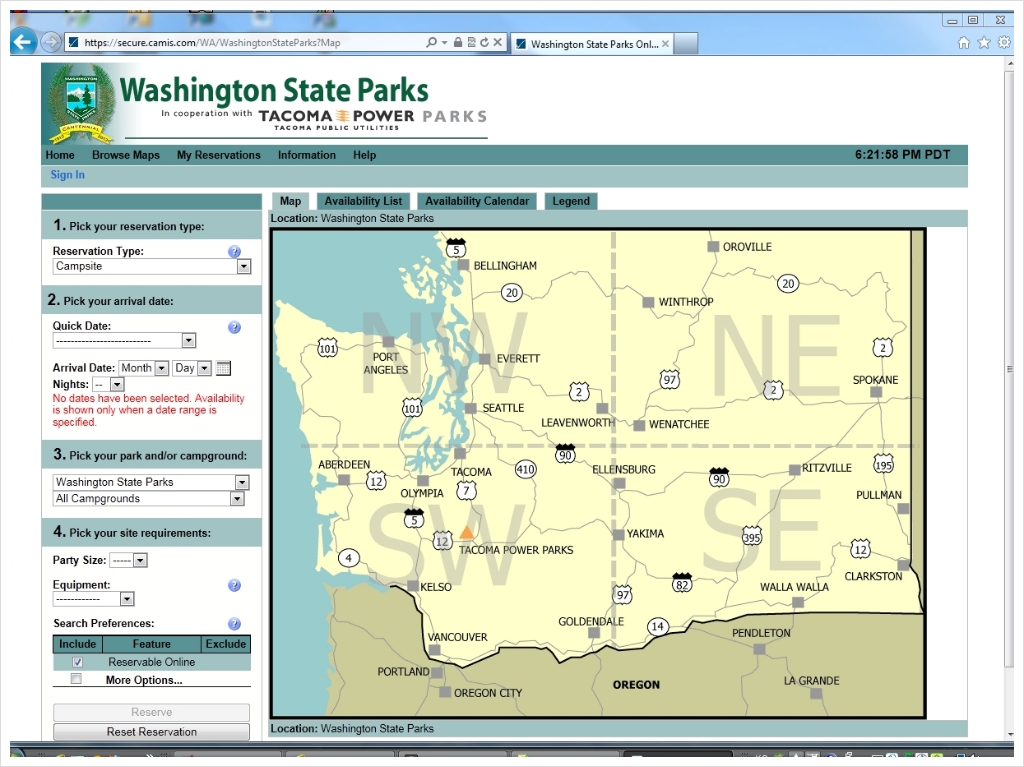Open the Washington State Parks park dropdown
The height and width of the screenshot is (767, 1024).
[152, 482]
